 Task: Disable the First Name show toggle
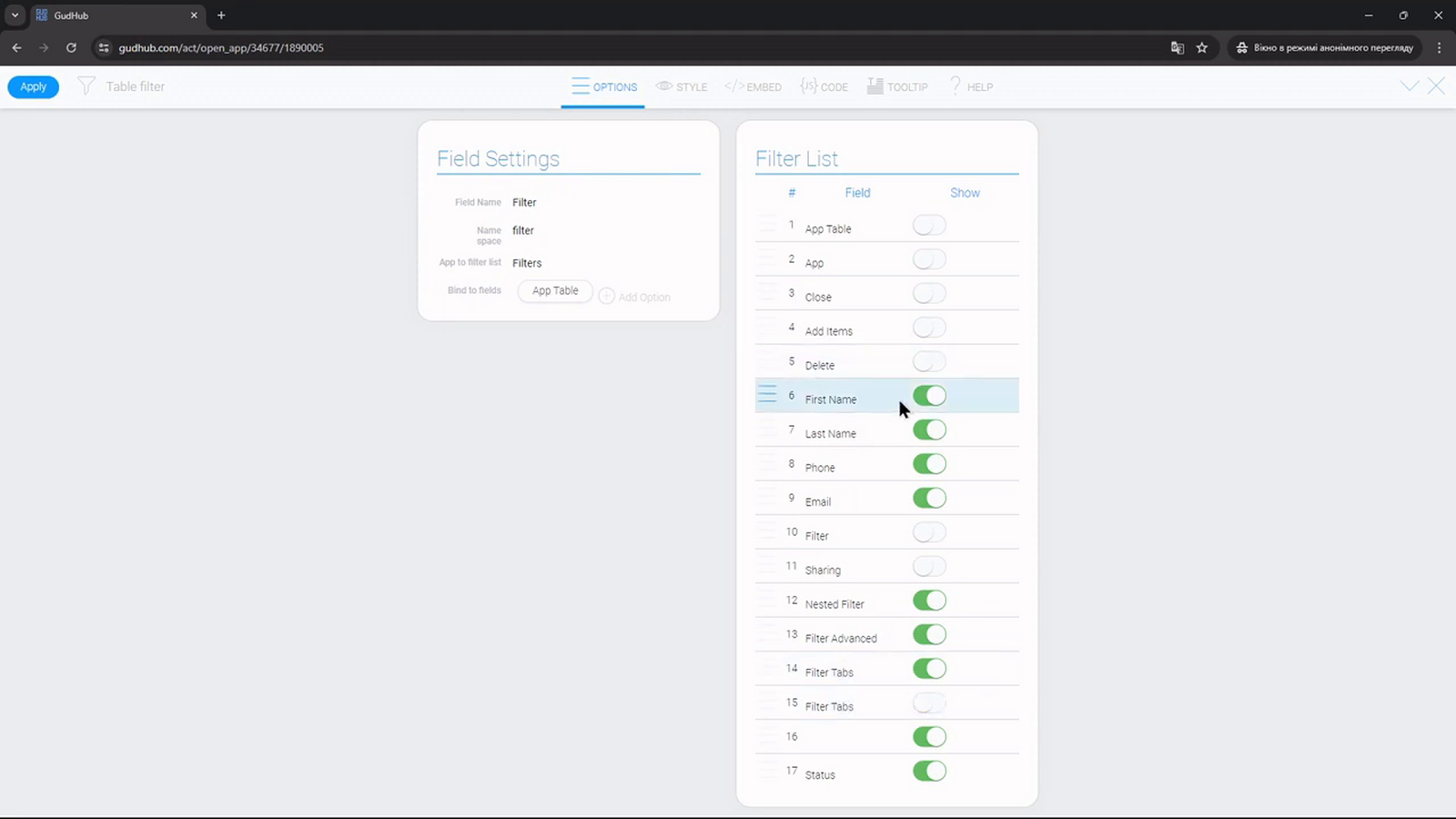(x=929, y=396)
